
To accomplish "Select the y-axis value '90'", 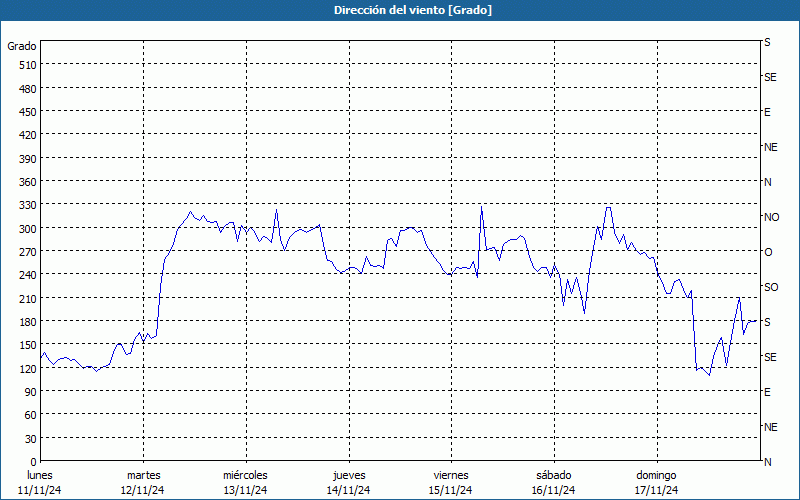I will [31, 392].
